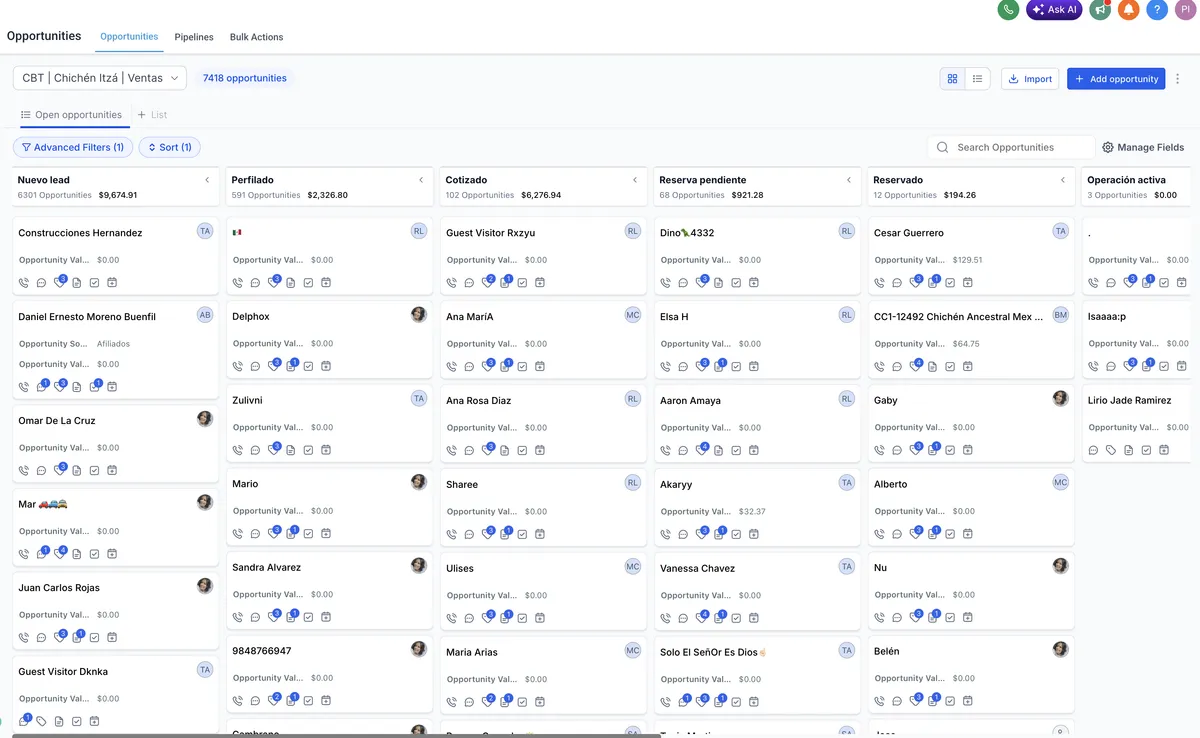The height and width of the screenshot is (738, 1200).
Task: Open chat icon on Construcciones Hernandez card
Action: point(41,283)
